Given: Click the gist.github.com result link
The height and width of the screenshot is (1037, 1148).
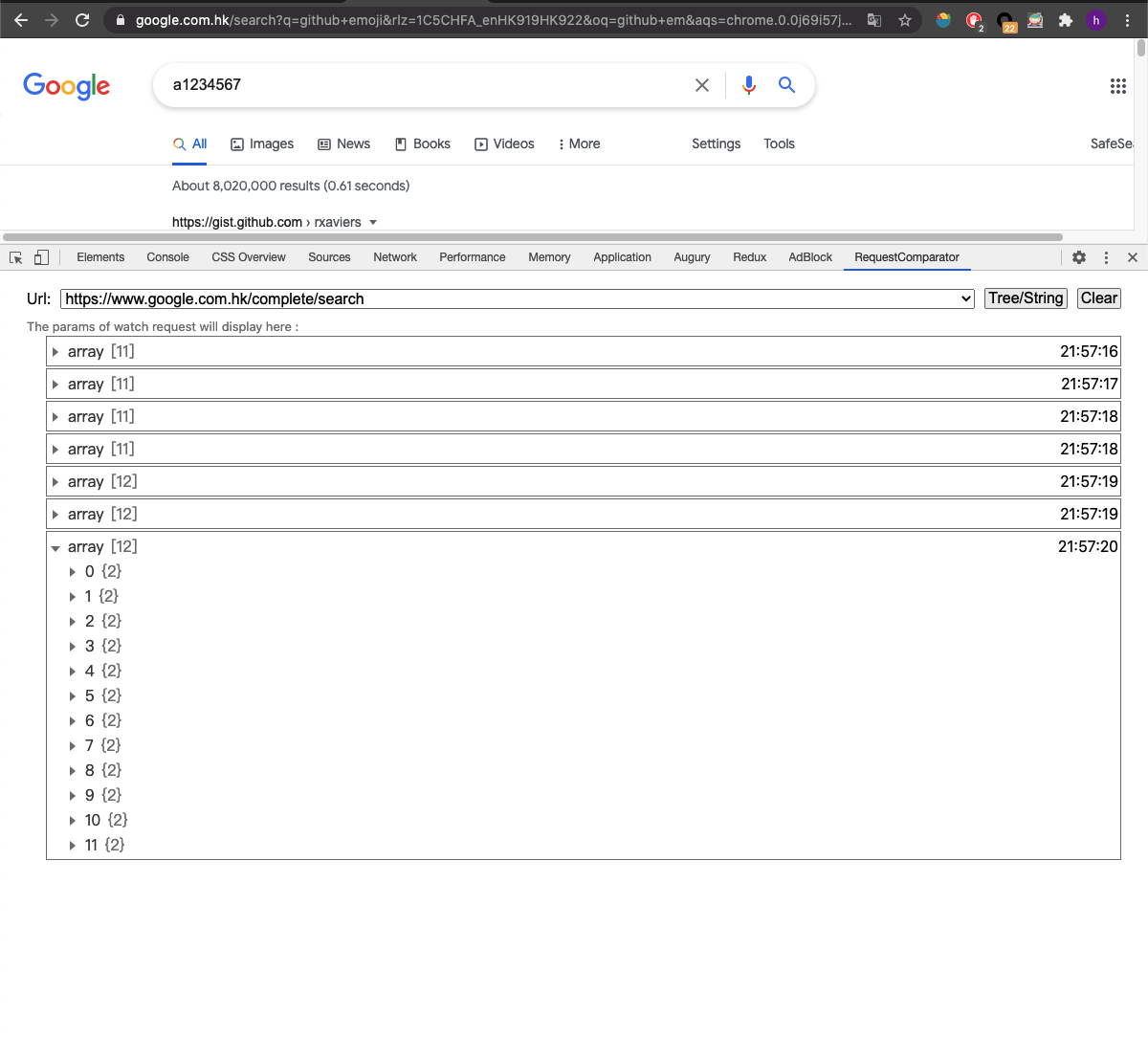Looking at the screenshot, I should (267, 222).
